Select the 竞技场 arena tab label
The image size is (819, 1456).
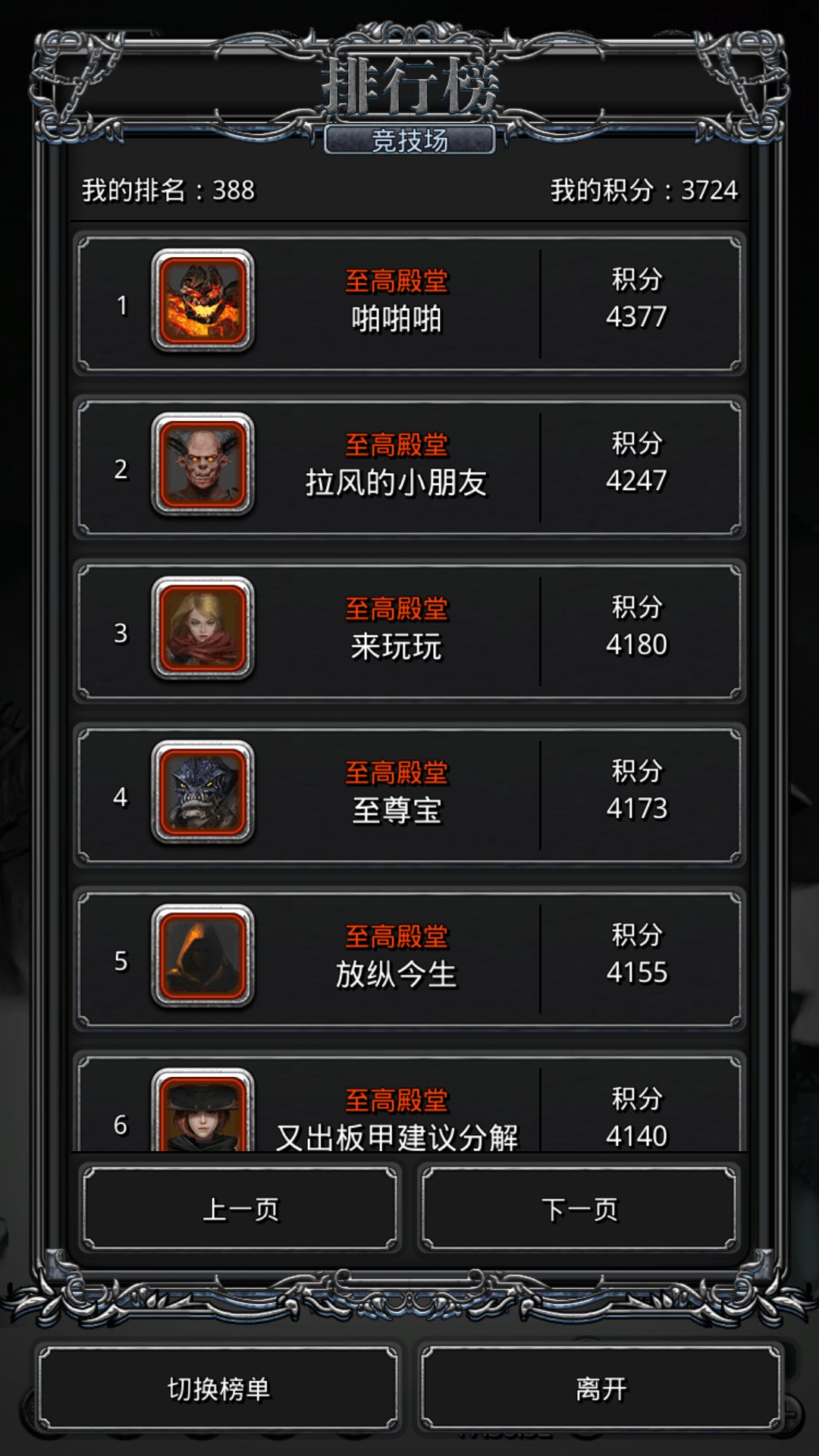click(x=409, y=140)
